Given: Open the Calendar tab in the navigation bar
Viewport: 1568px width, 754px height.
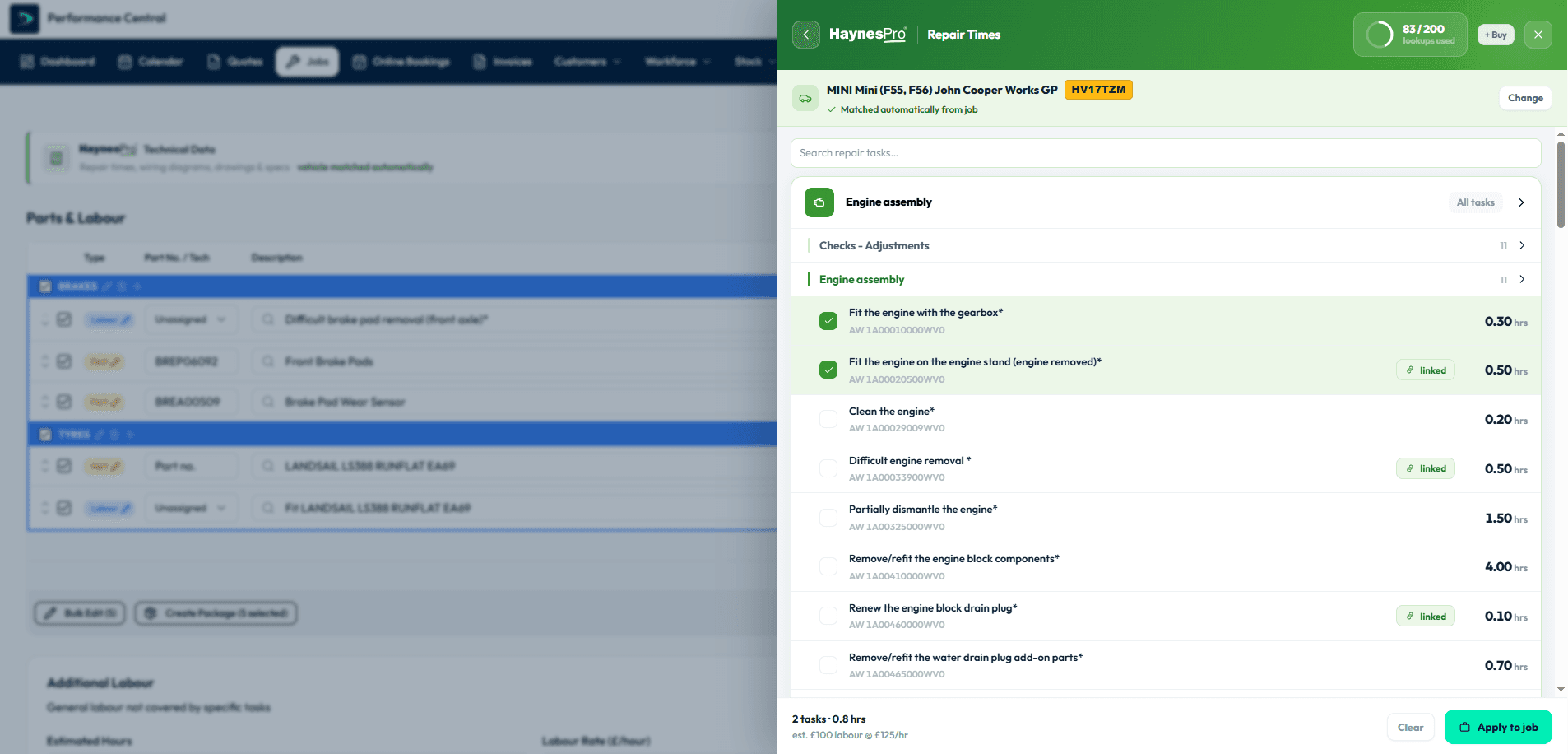Looking at the screenshot, I should (151, 62).
